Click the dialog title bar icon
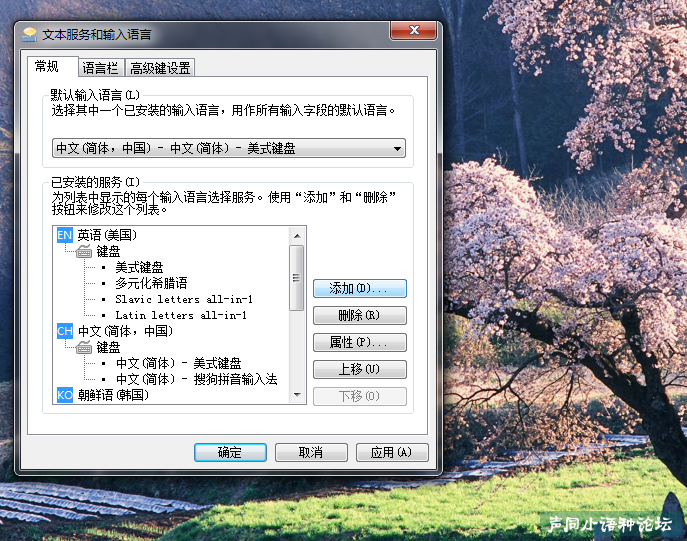Screen dimensions: 687x541 tap(30, 35)
